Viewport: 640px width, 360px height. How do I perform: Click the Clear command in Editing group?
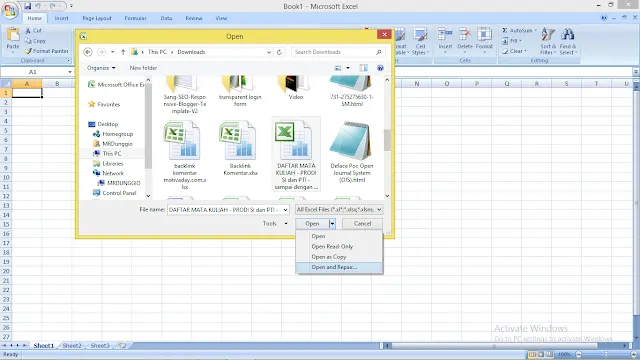[514, 51]
